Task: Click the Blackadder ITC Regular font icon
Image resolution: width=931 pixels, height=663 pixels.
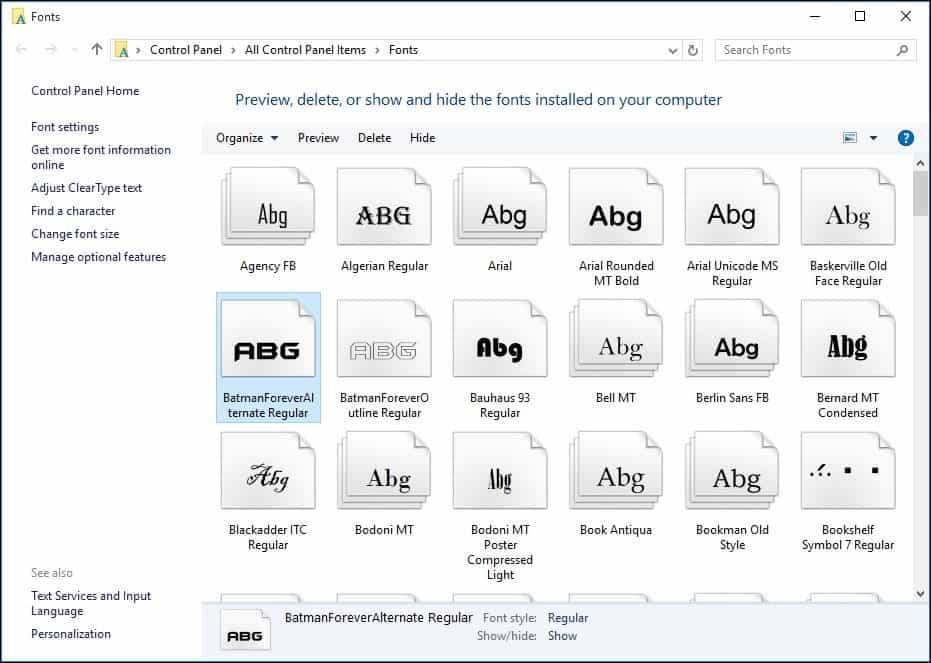Action: [267, 470]
